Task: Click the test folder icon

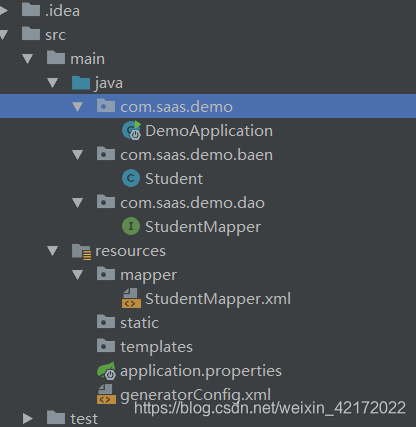Action: [x=56, y=417]
